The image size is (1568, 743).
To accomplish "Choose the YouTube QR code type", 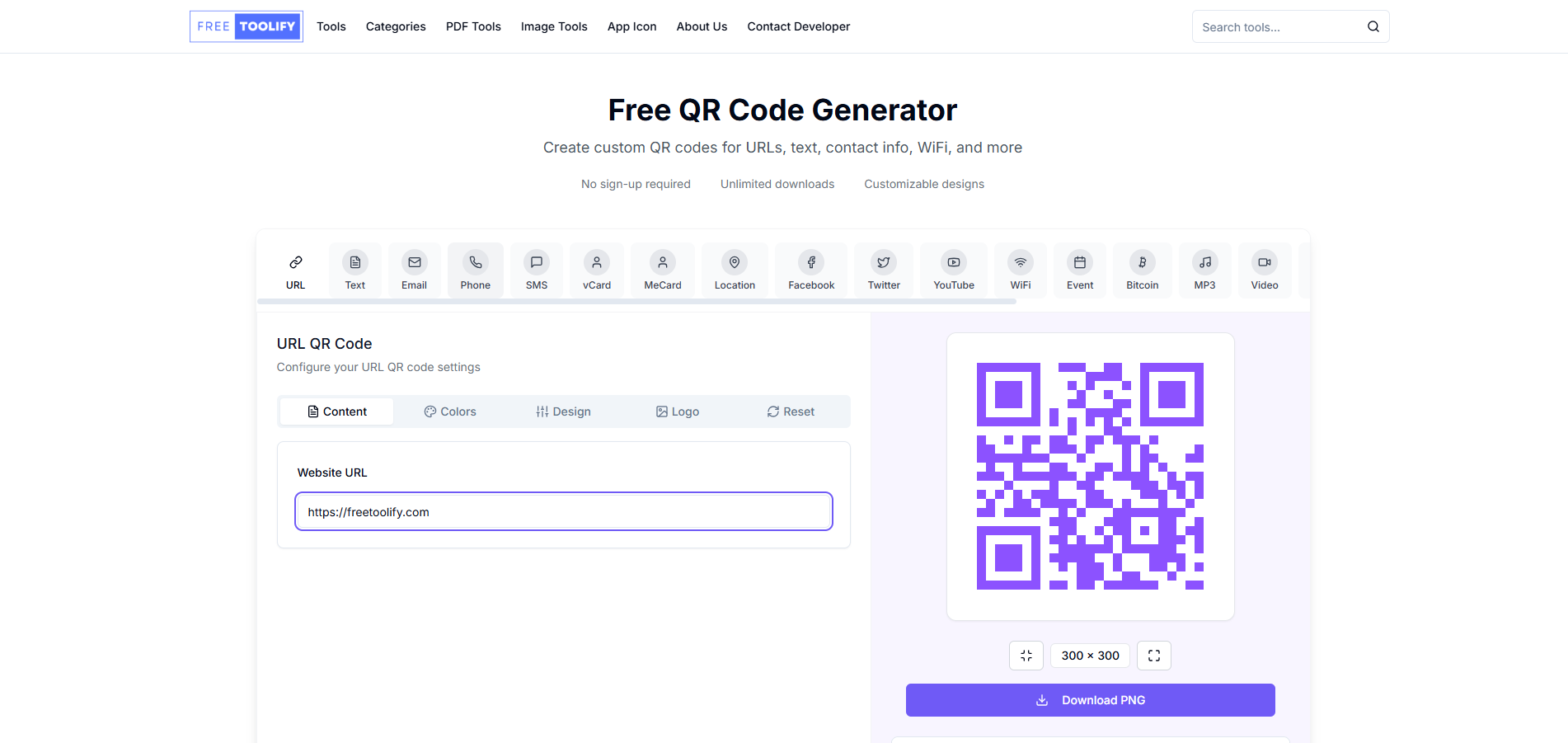I will click(953, 270).
